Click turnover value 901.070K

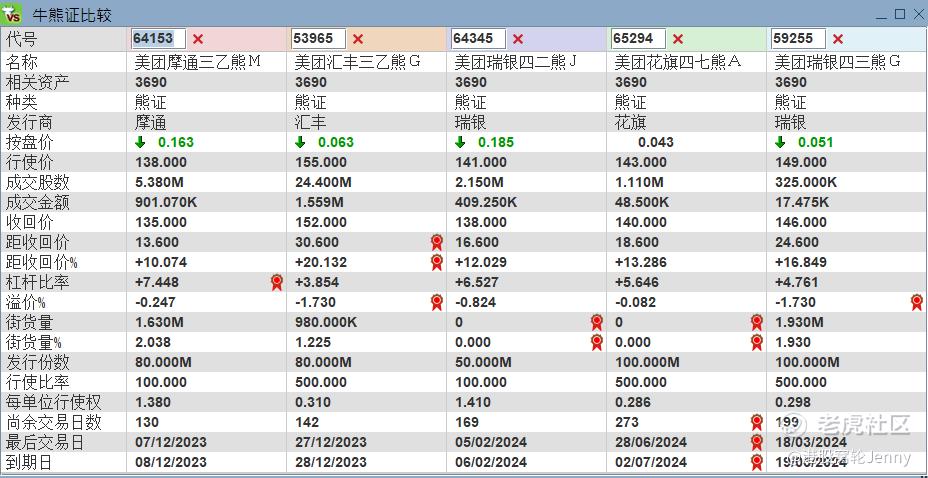[x=166, y=202]
